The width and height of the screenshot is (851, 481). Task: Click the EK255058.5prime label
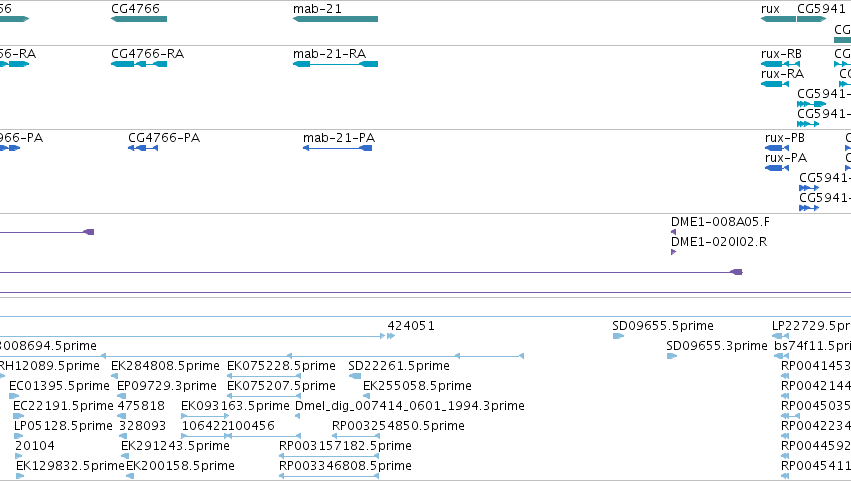pos(417,386)
